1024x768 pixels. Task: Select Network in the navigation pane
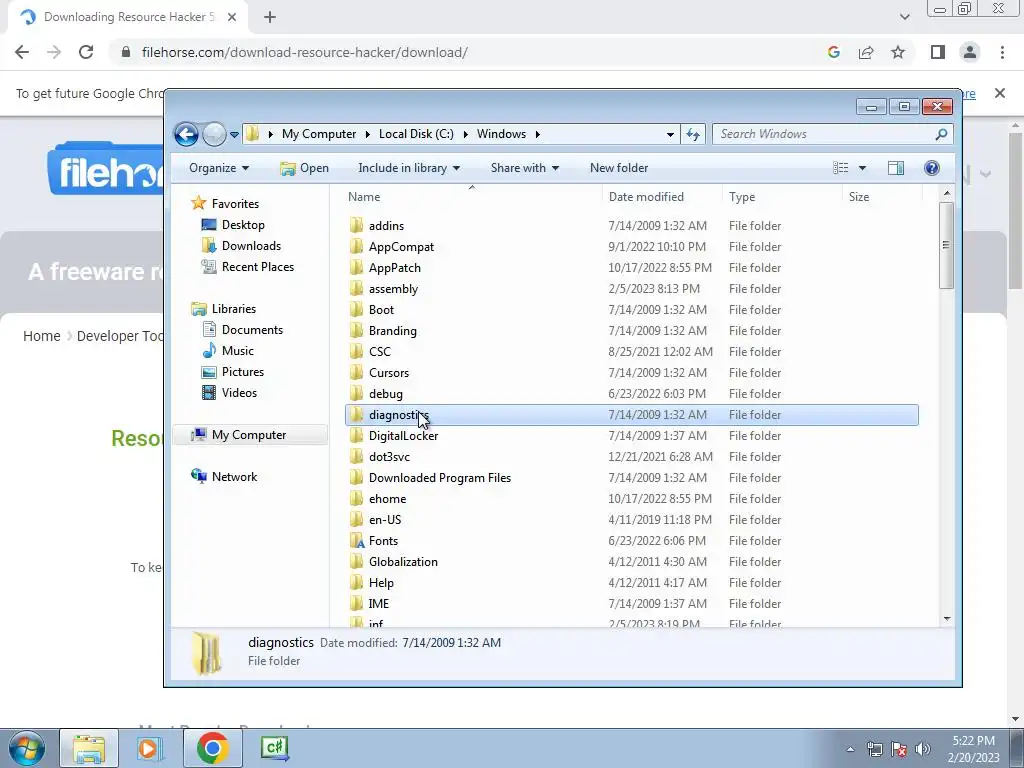[x=234, y=477]
